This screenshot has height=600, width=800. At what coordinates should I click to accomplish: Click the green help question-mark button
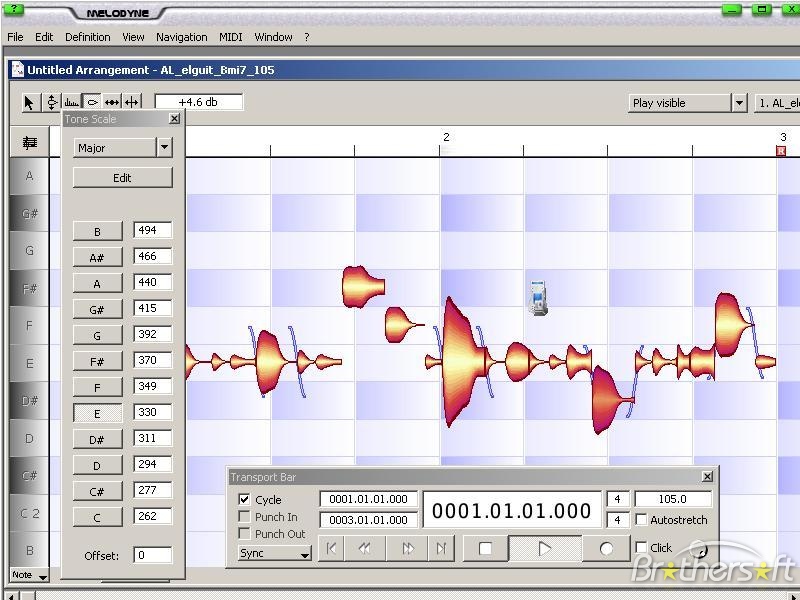[x=13, y=9]
